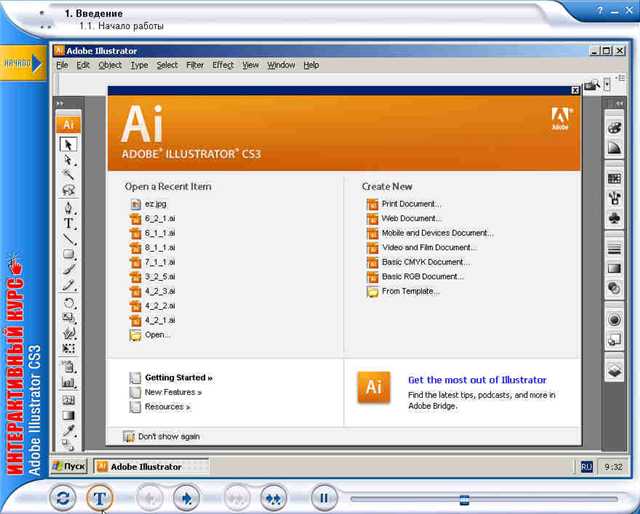Select the Direct Selection tool
The width and height of the screenshot is (640, 514).
click(68, 160)
